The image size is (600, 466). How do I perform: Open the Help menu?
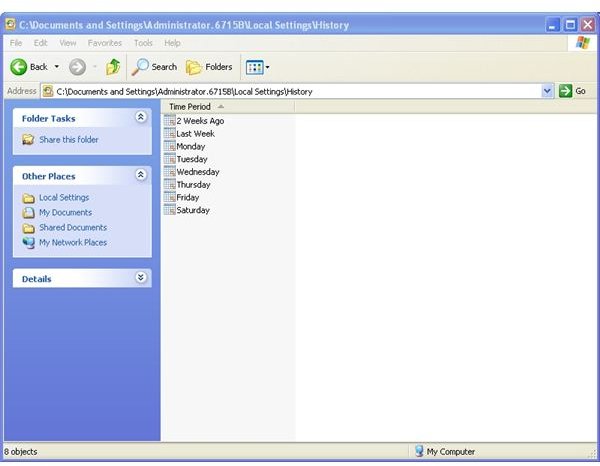172,43
